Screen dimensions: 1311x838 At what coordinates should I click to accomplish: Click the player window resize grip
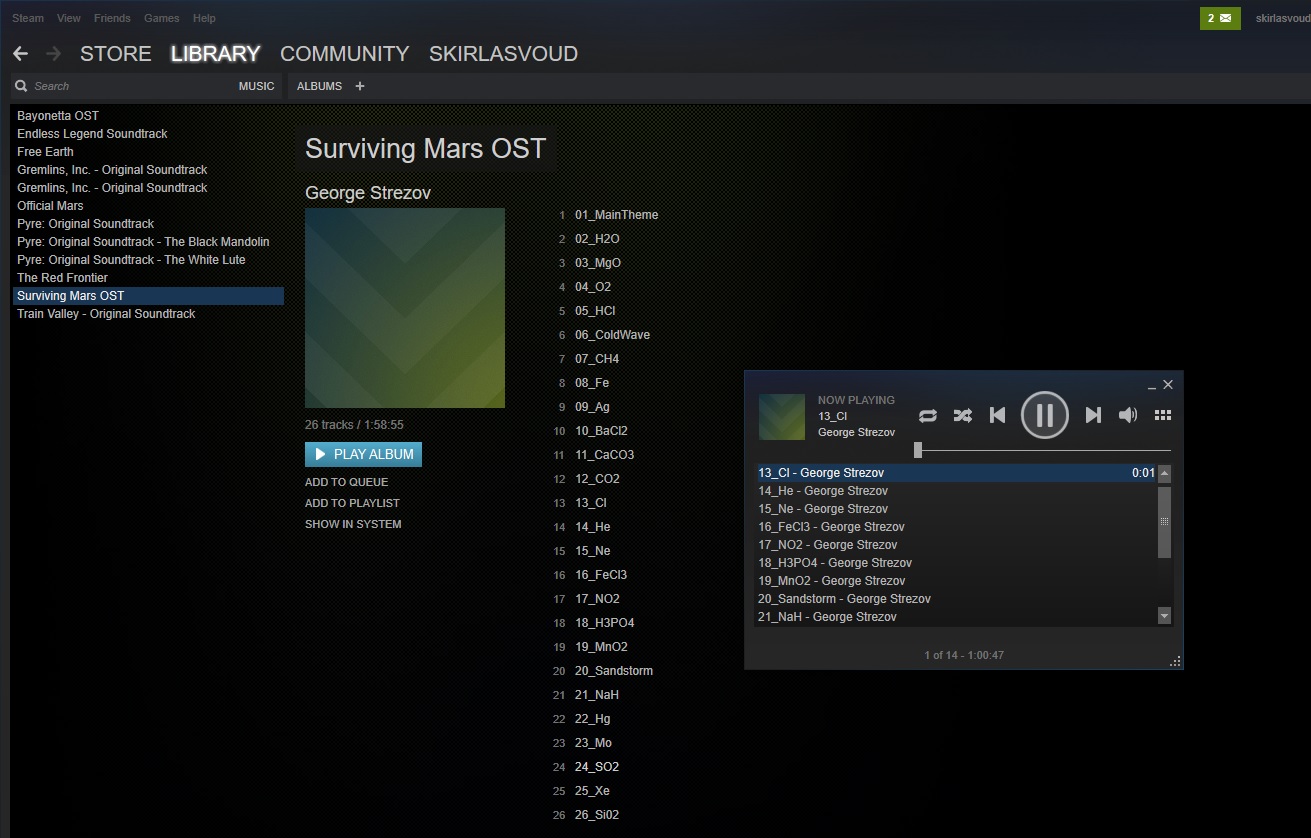(1175, 661)
